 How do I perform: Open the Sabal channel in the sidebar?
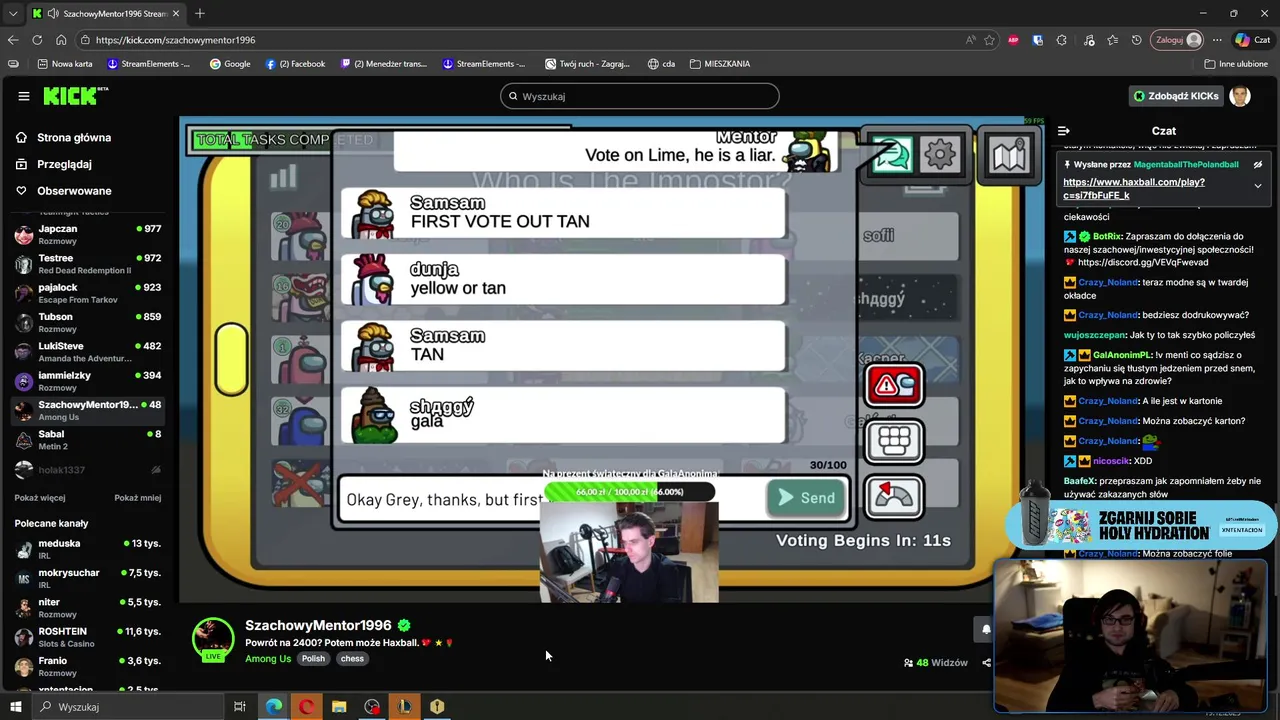point(88,440)
